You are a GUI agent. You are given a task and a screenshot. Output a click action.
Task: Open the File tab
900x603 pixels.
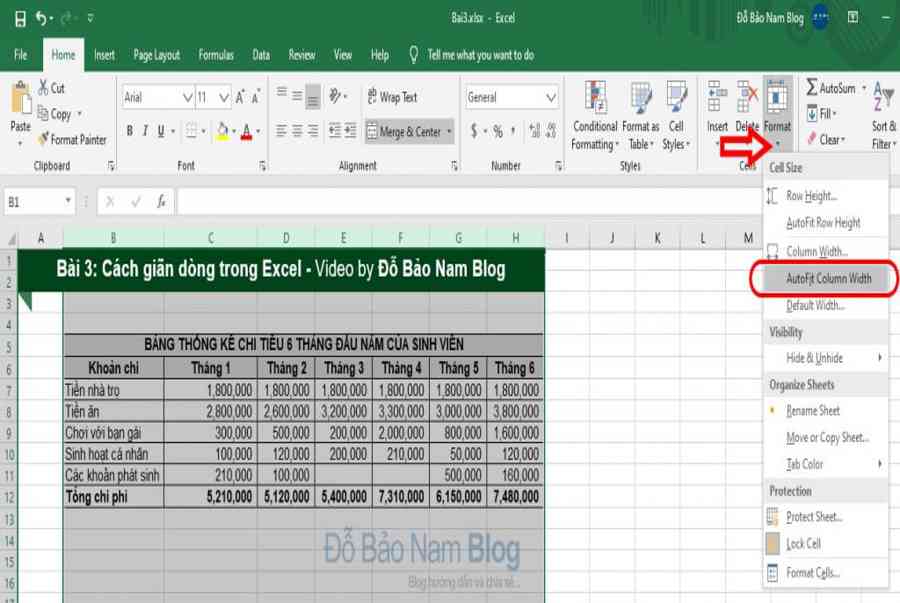coord(21,55)
